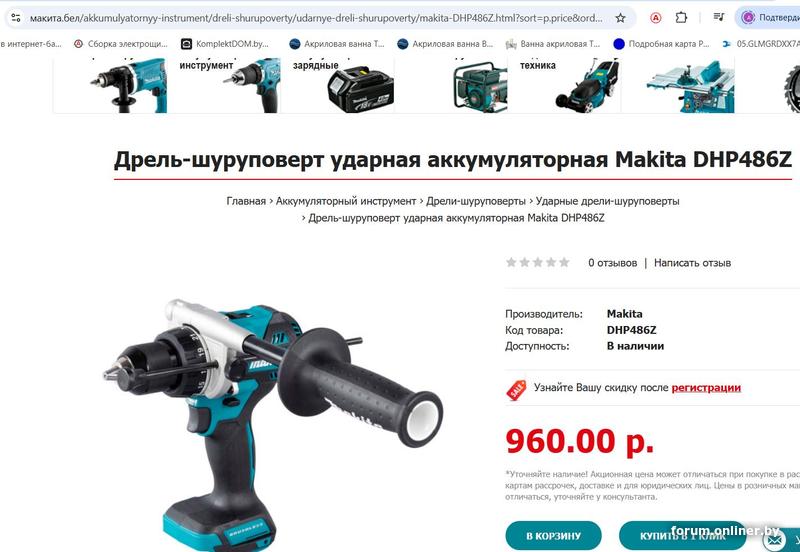Open Сборка электрощи... bookmark
The image size is (800, 552).
(120, 44)
